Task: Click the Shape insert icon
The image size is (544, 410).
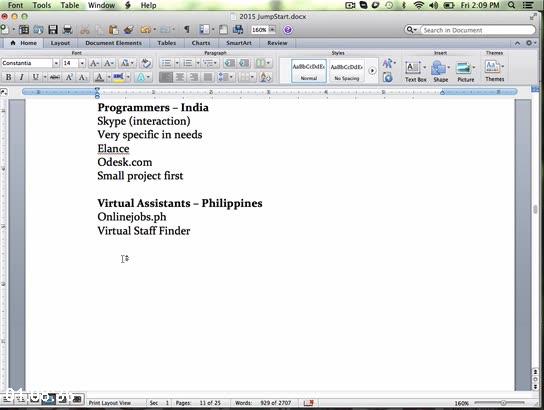Action: 439,68
